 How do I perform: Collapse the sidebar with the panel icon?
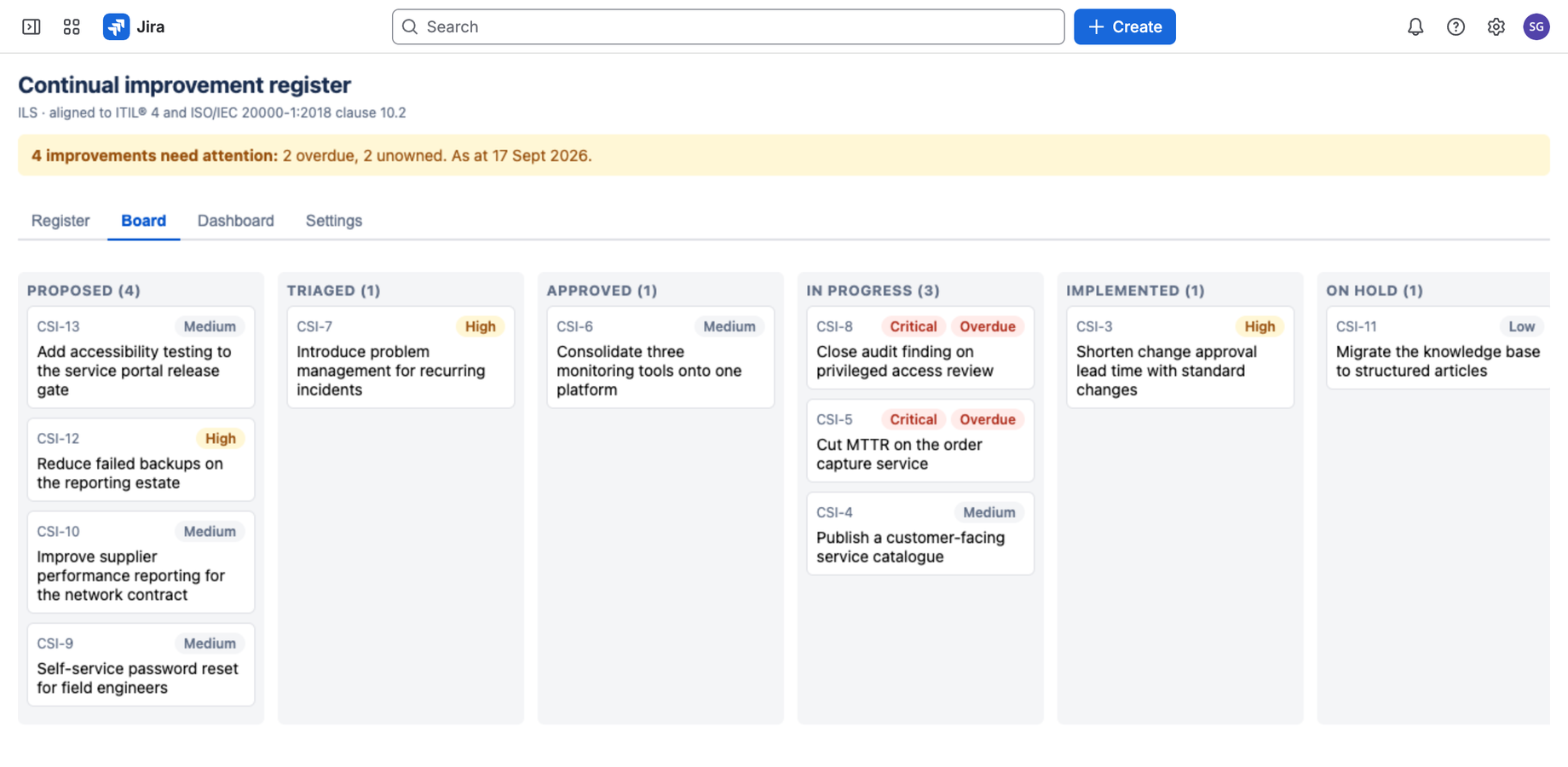[32, 26]
